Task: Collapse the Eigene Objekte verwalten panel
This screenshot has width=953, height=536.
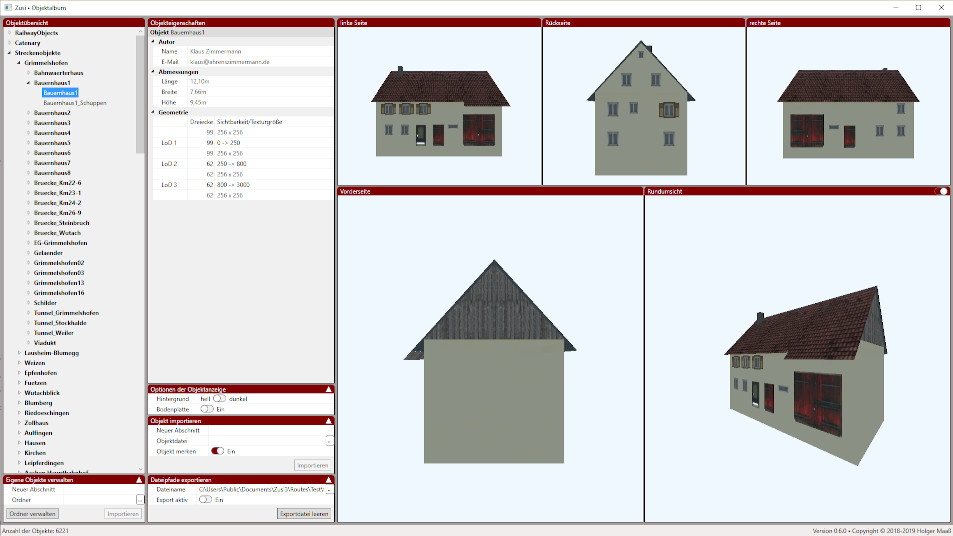Action: pos(138,480)
